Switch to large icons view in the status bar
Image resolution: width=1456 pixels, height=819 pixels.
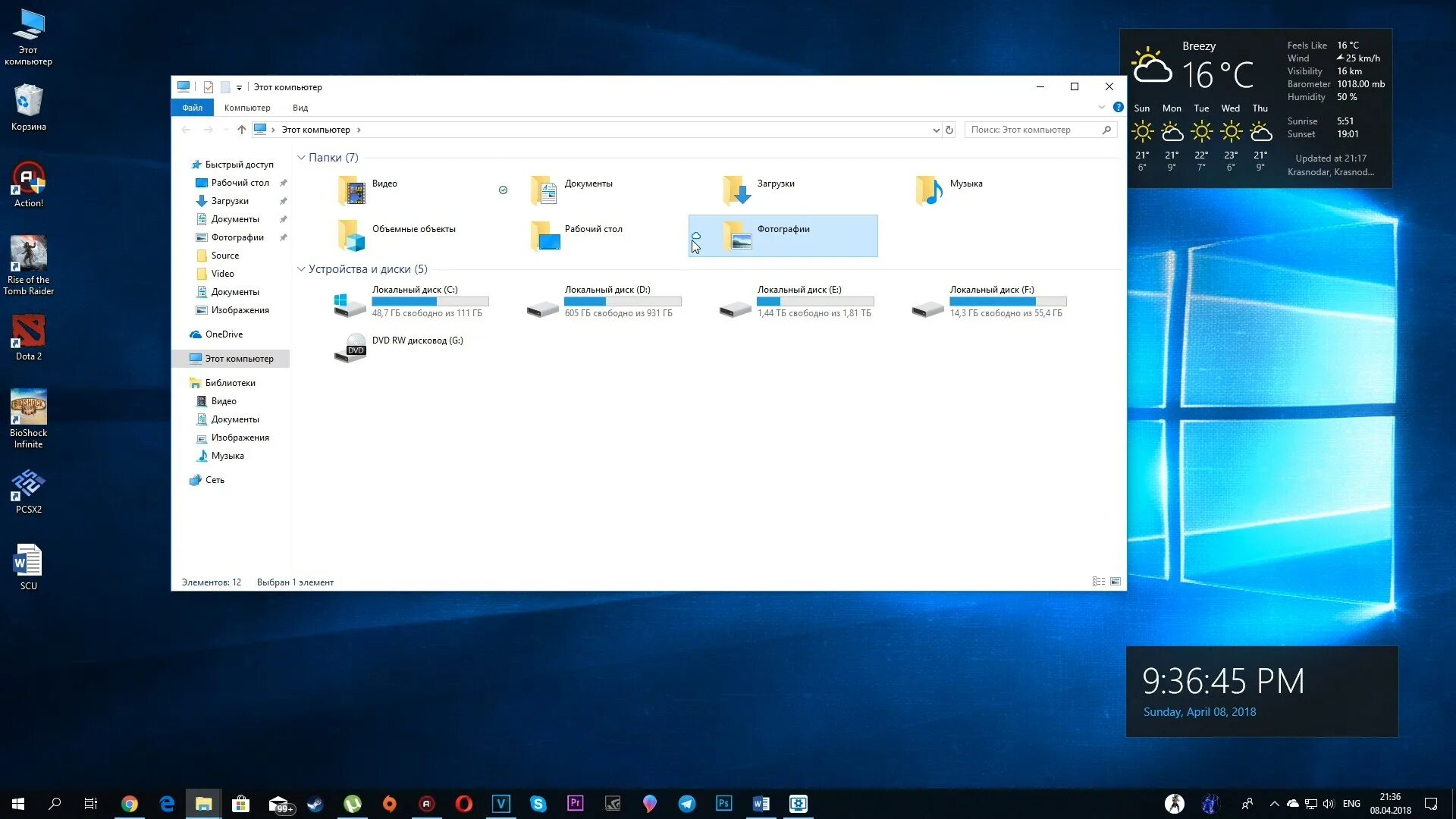(1116, 581)
